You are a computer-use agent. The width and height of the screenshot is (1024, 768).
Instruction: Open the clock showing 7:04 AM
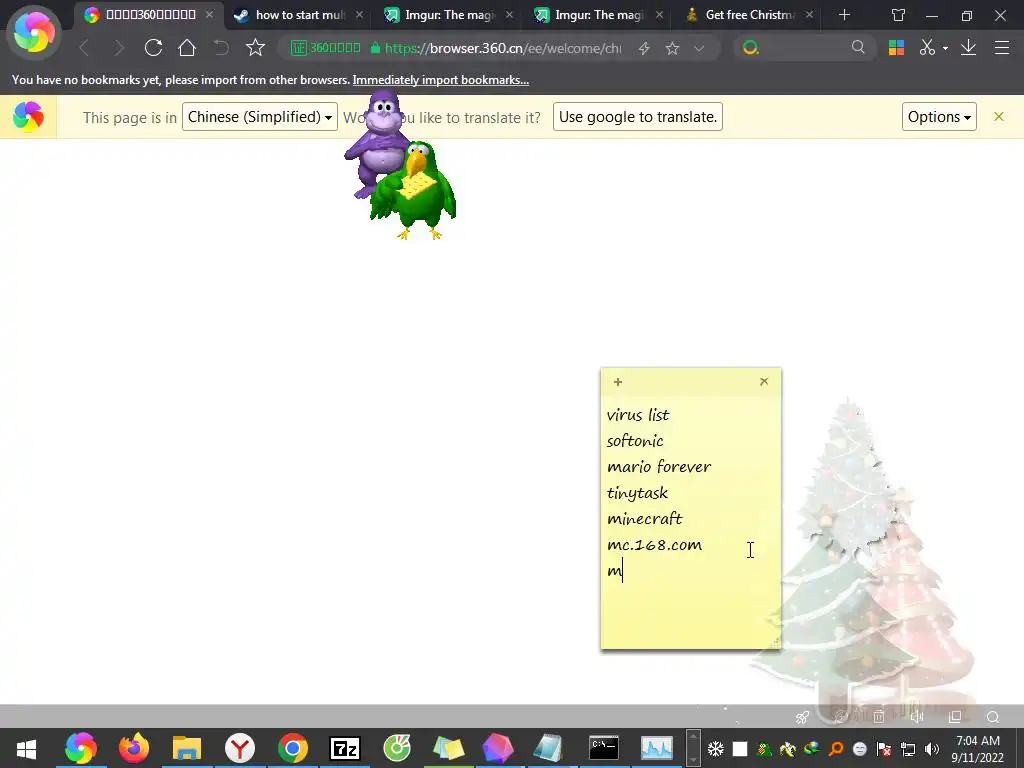(978, 748)
